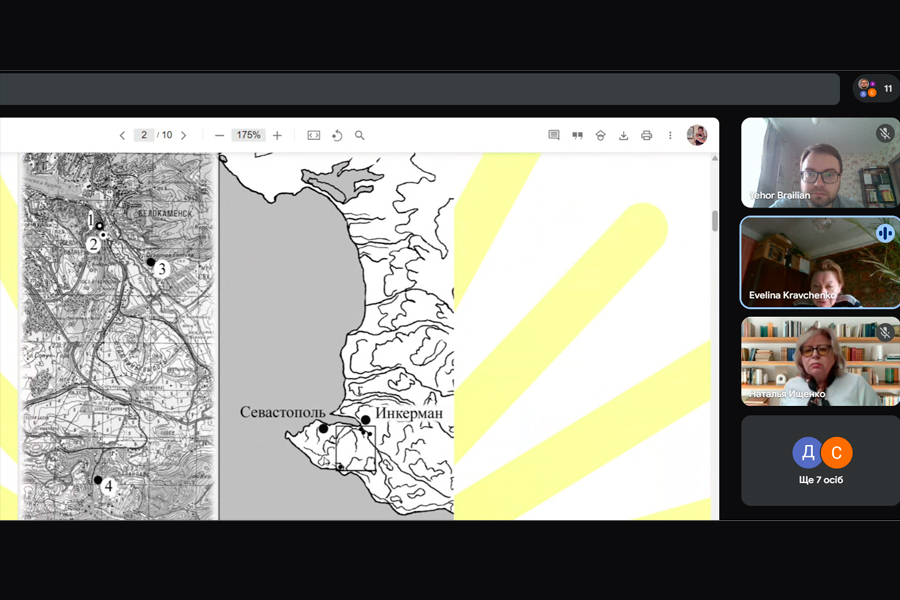The height and width of the screenshot is (600, 900).
Task: Select Evelina Kravchenko's video tile
Action: click(820, 262)
